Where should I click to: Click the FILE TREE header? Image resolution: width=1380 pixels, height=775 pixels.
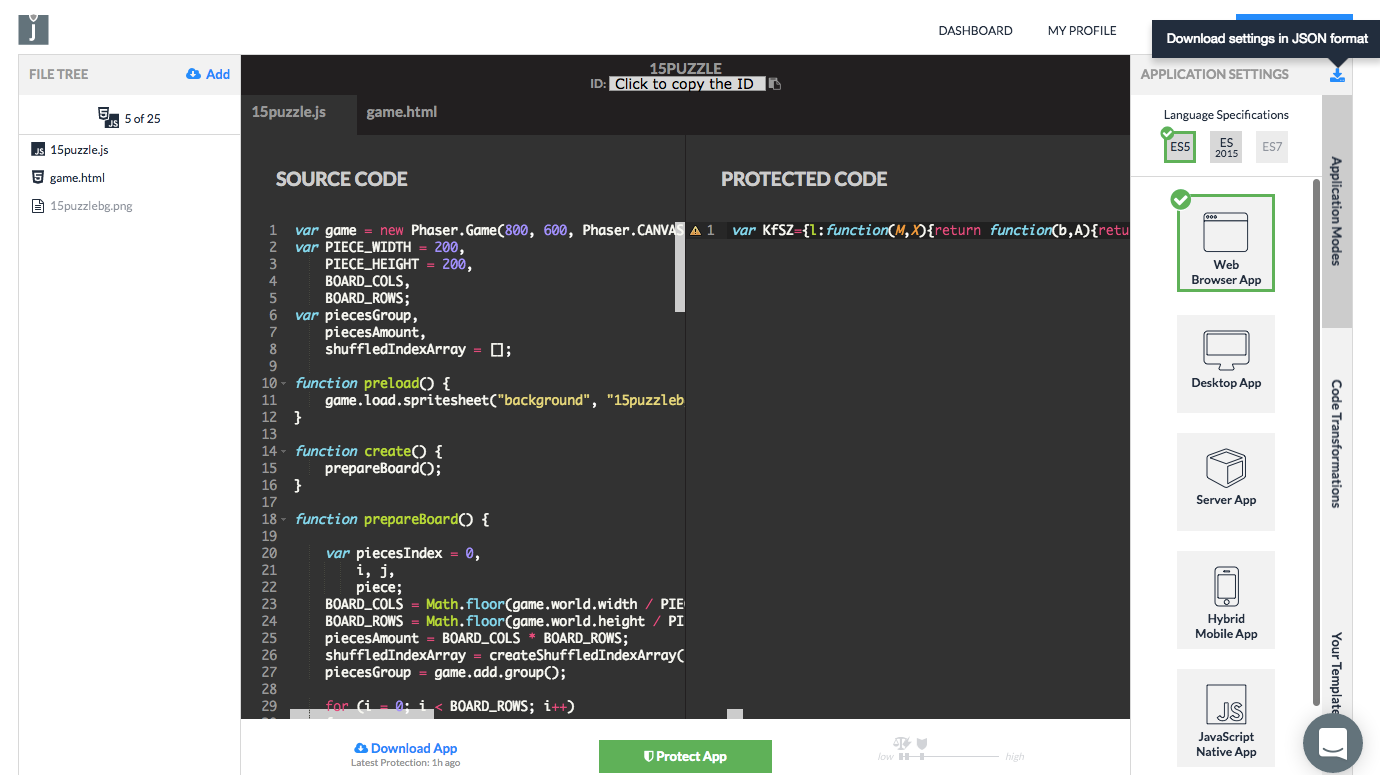pos(59,74)
